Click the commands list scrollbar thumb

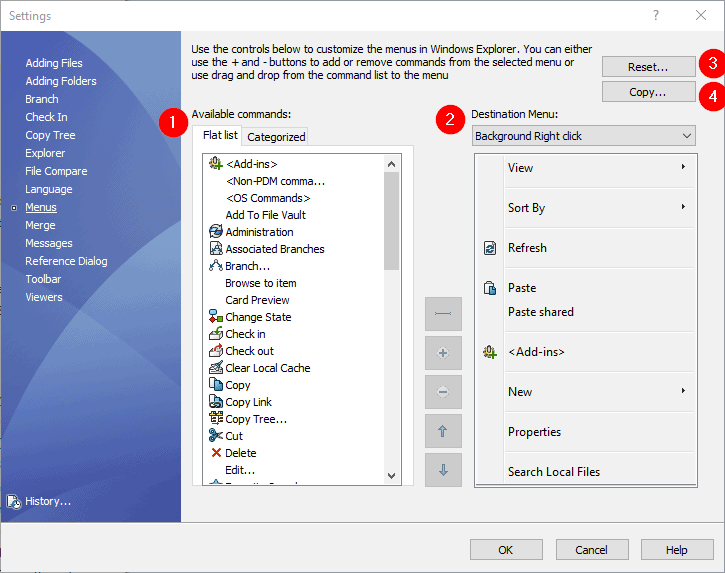click(391, 221)
